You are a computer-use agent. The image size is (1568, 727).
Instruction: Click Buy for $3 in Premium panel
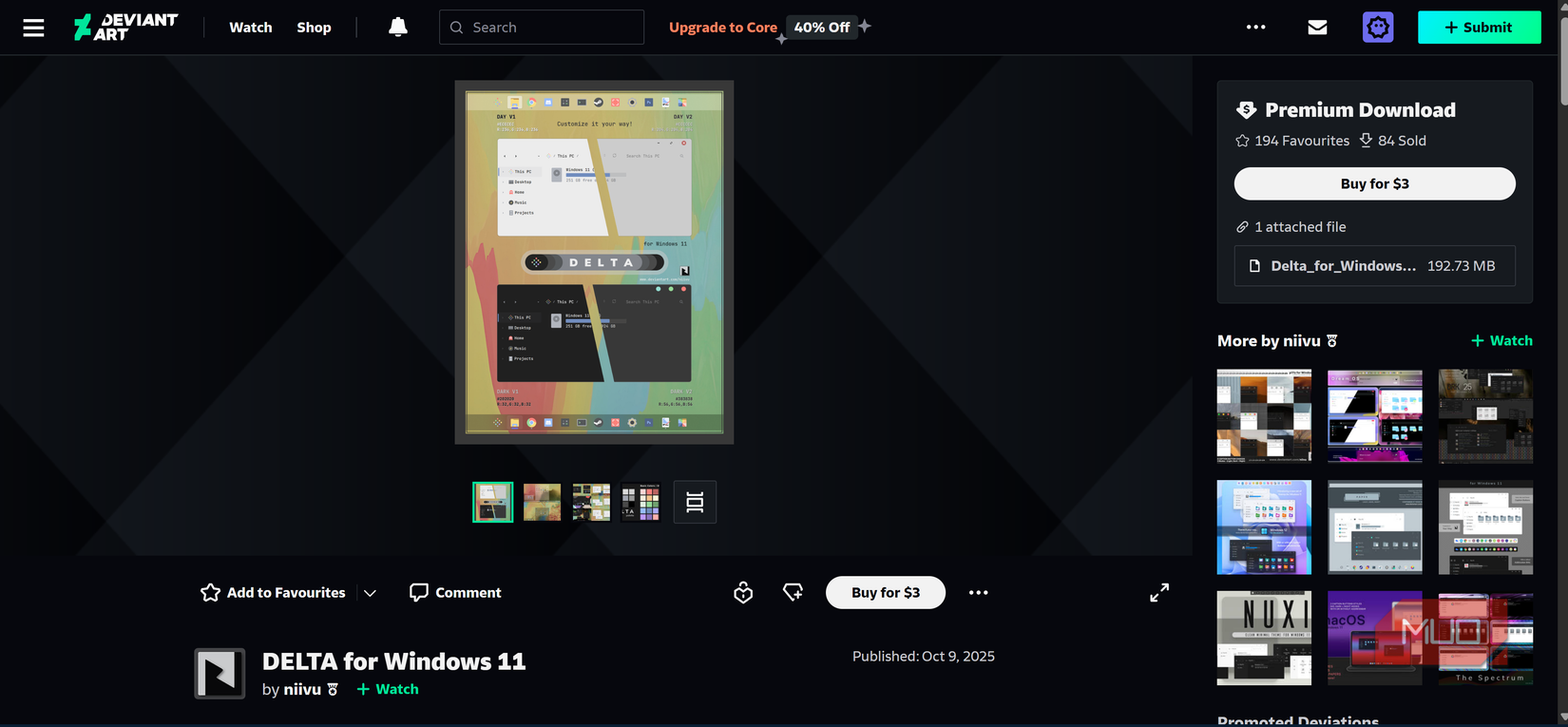coord(1375,183)
